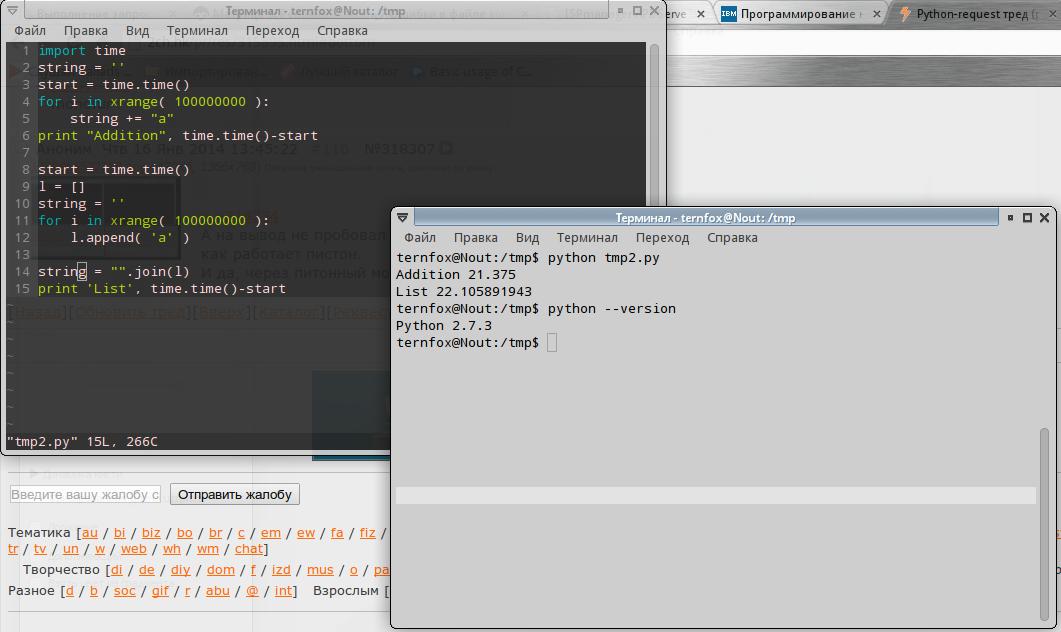Close the Программирование browser tab
Screen dimensions: 1061x632
[877, 14]
